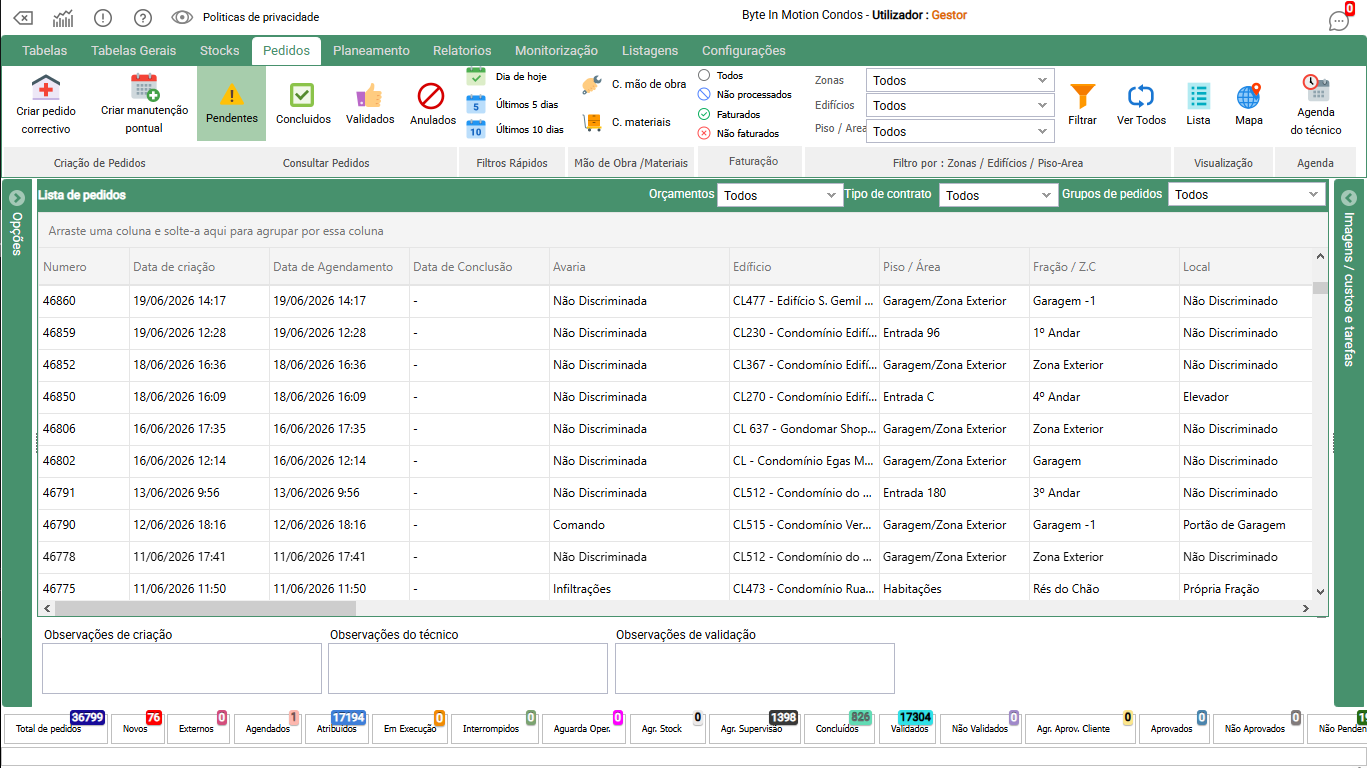Expand the Opções side panel

(x=16, y=198)
